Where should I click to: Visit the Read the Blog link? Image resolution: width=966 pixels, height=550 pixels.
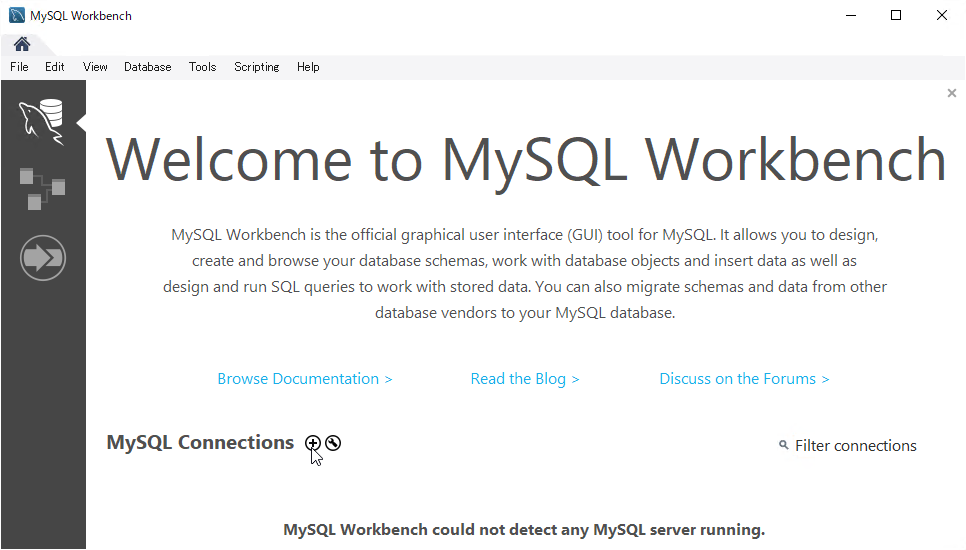click(x=525, y=379)
